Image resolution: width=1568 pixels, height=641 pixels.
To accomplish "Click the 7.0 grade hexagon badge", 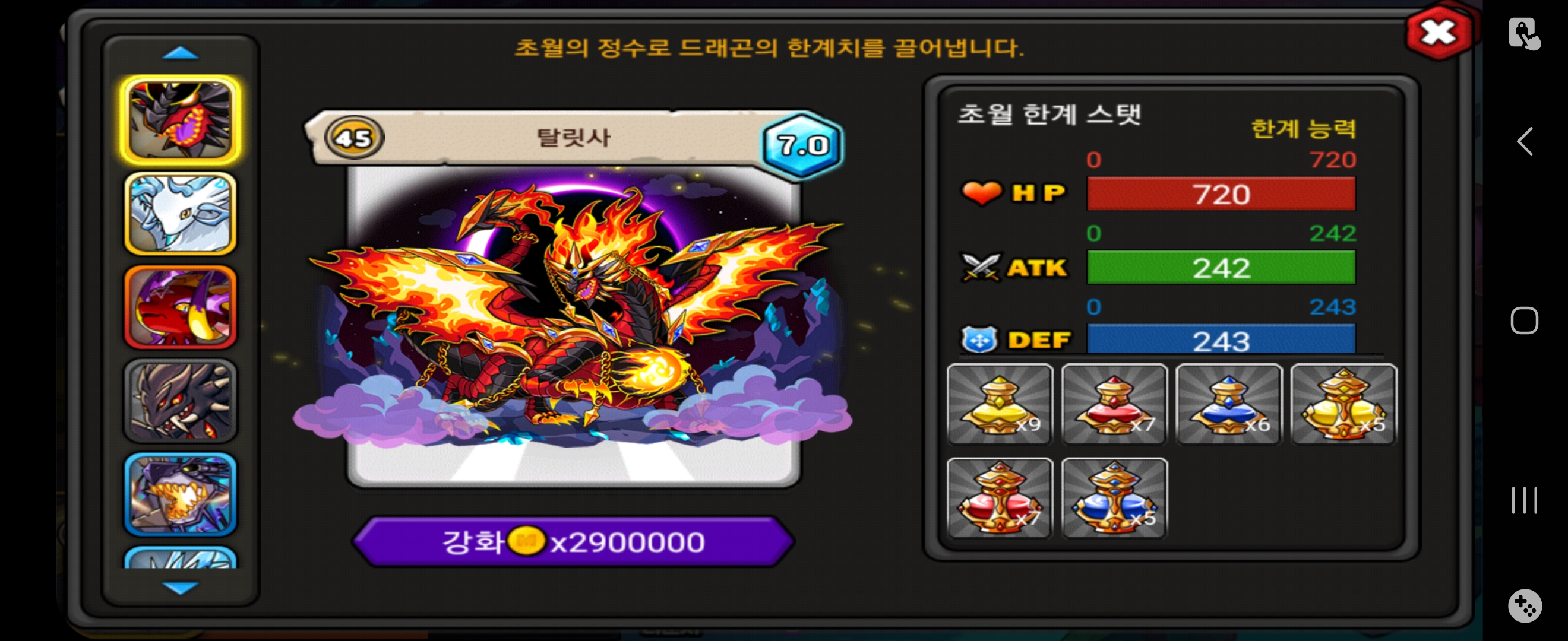I will pyautogui.click(x=802, y=145).
